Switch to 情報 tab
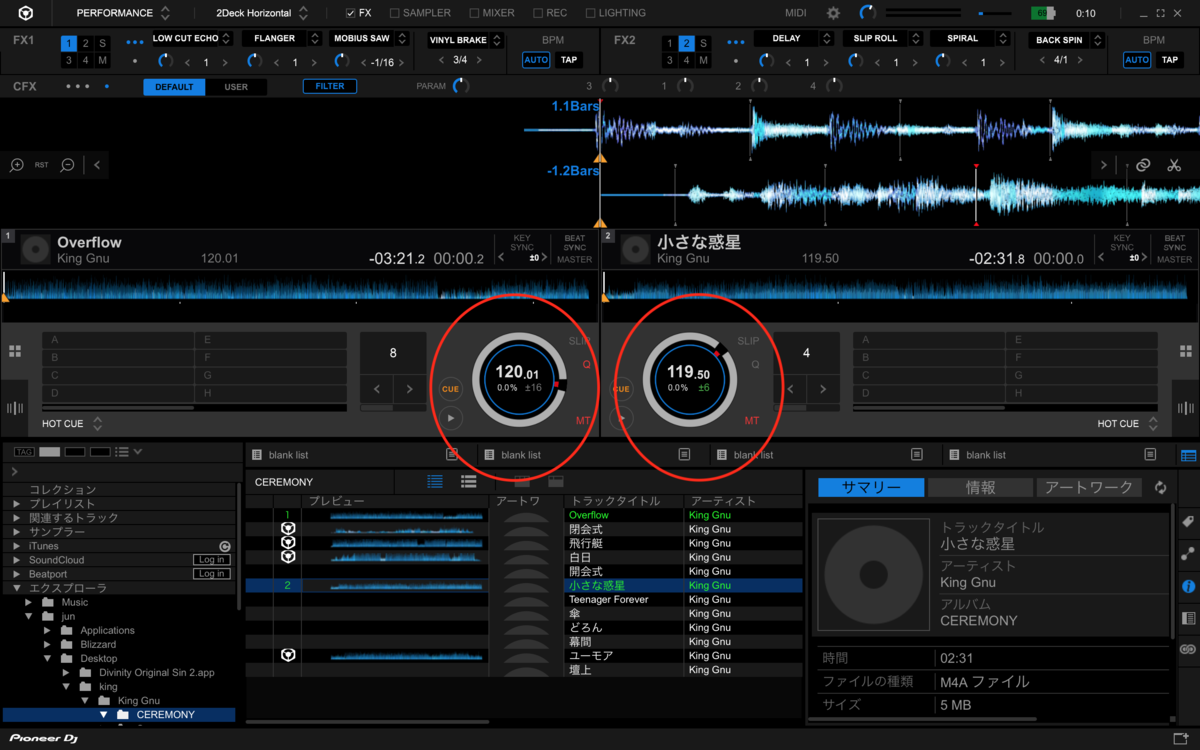The width and height of the screenshot is (1200, 750). 980,488
